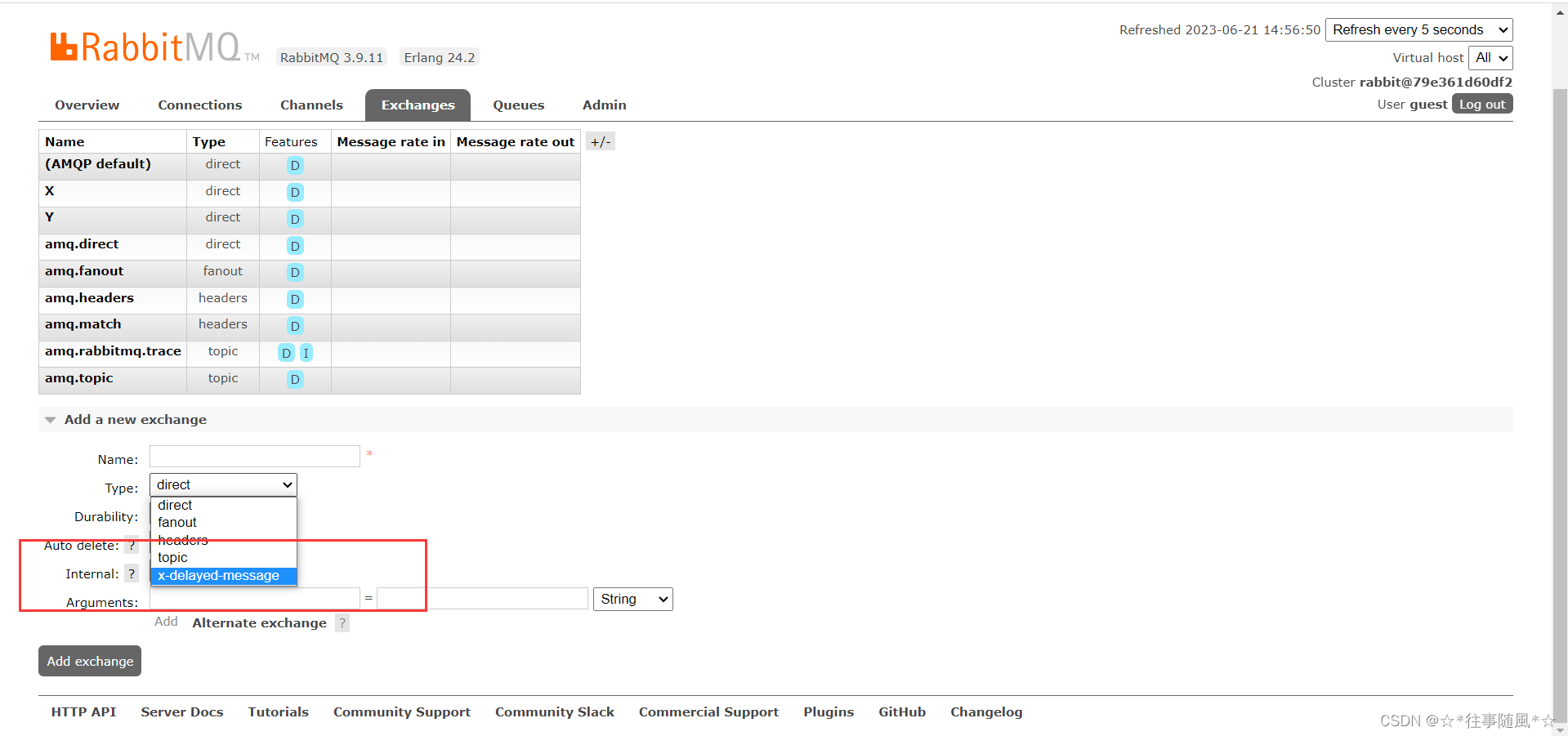Open the exchange Type dropdown

(x=223, y=484)
